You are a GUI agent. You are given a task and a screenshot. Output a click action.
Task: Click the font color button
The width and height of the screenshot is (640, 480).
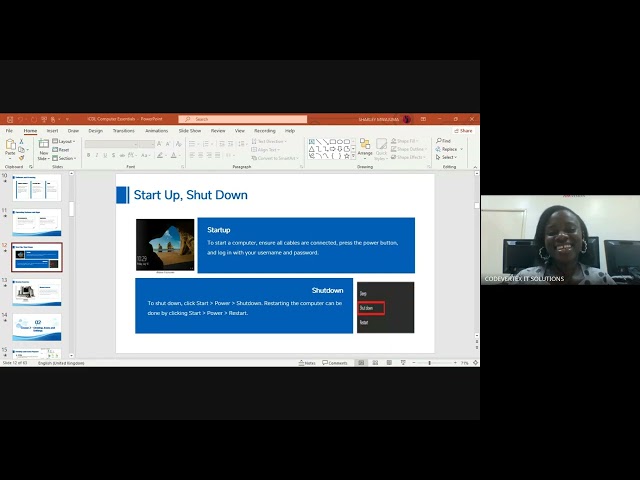click(x=175, y=155)
